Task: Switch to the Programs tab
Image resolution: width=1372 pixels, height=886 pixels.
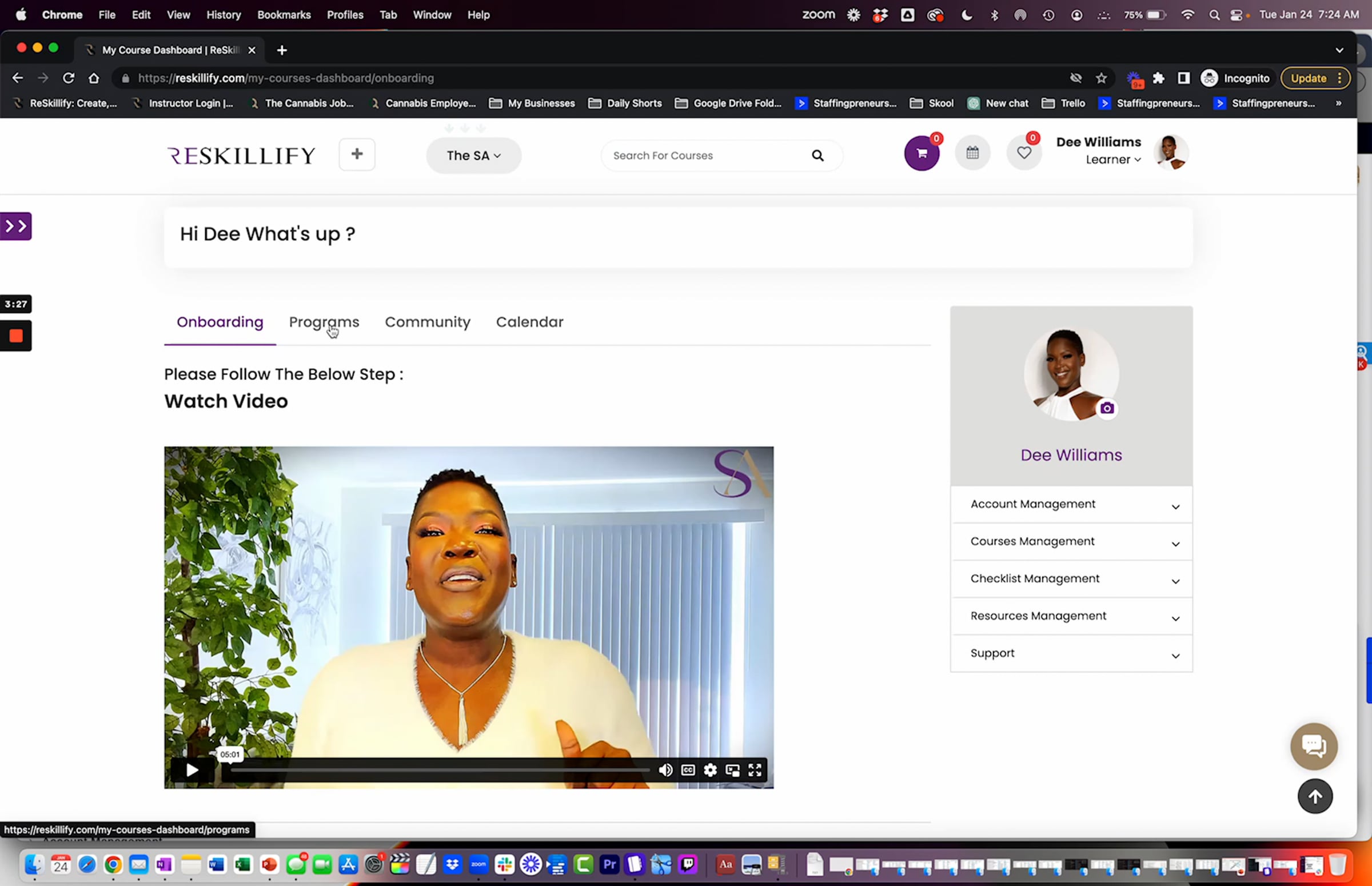Action: 324,322
